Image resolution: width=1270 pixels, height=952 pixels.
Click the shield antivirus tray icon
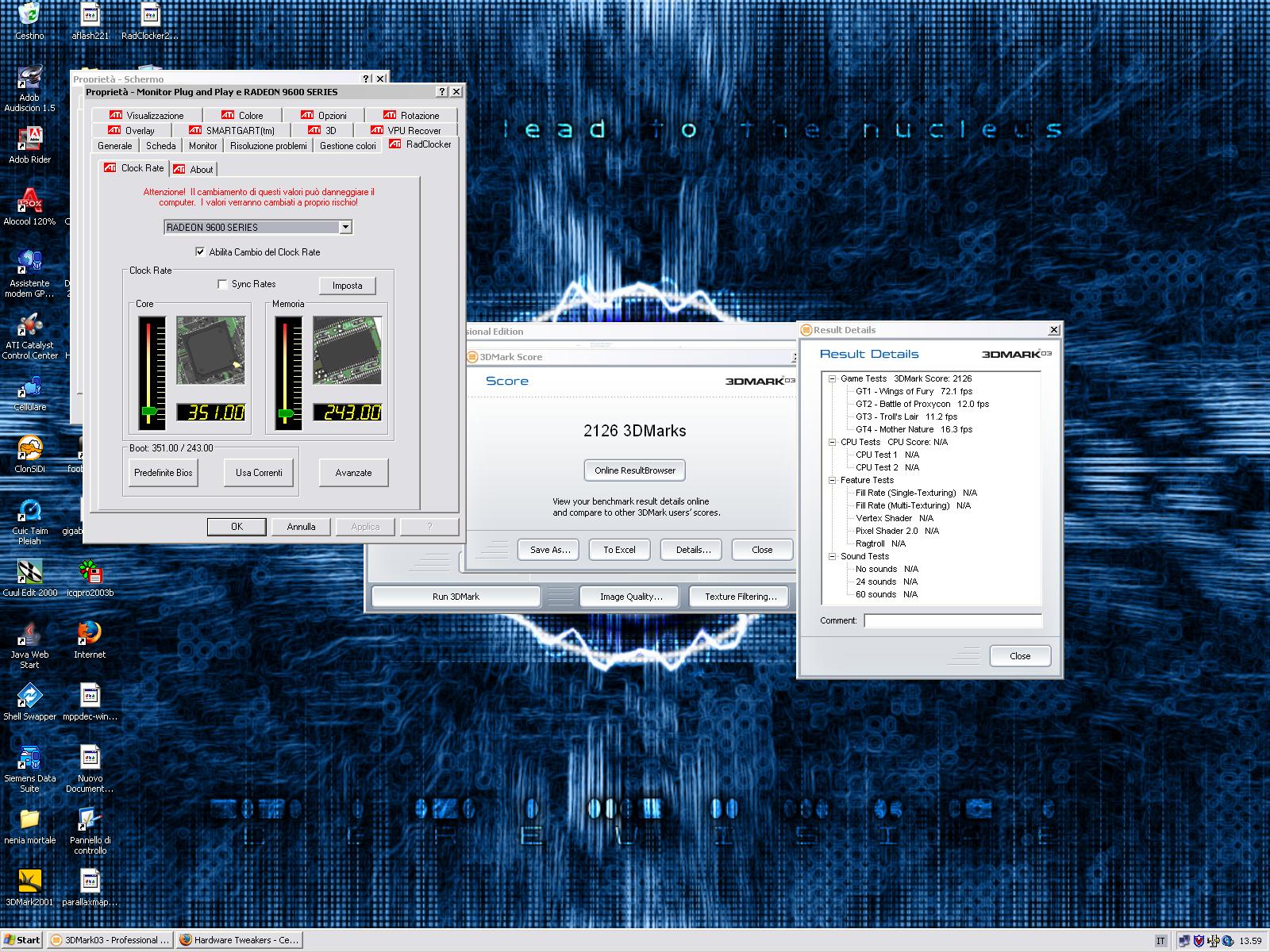pos(1199,941)
